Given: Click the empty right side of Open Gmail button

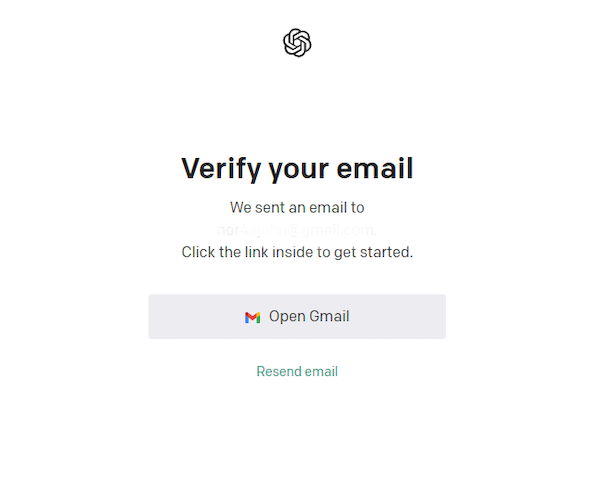Looking at the screenshot, I should [x=398, y=317].
